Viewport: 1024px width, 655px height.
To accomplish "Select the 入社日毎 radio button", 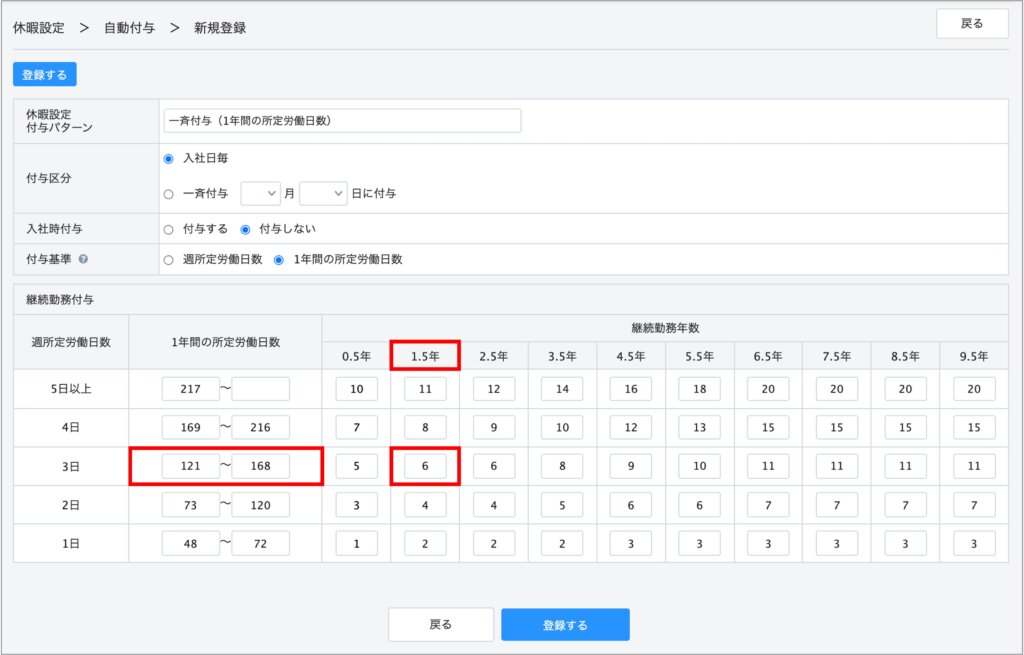I will point(169,159).
